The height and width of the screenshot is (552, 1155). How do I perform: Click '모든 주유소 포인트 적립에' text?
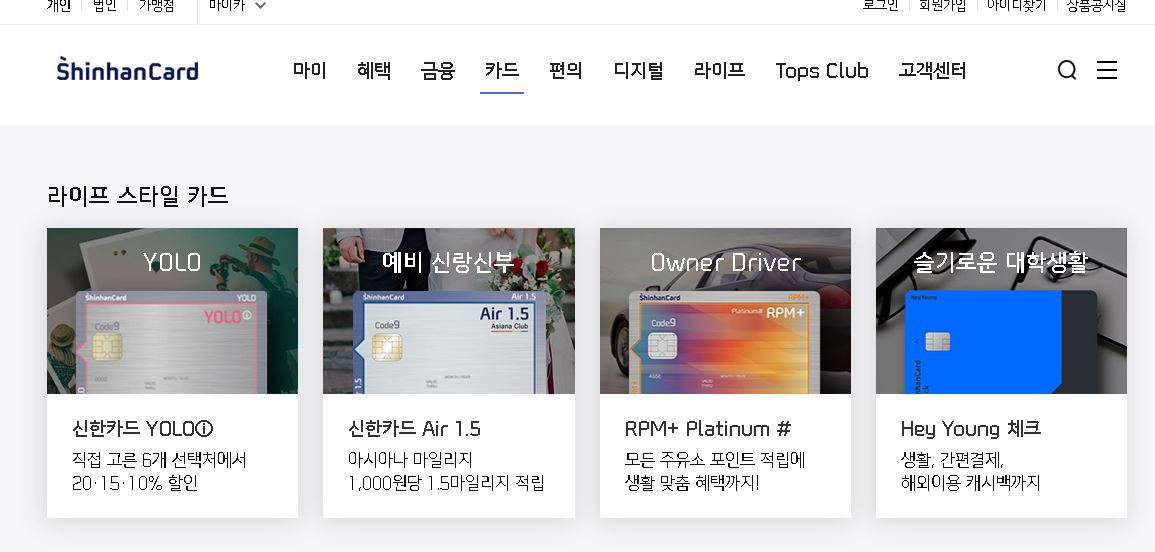715,460
